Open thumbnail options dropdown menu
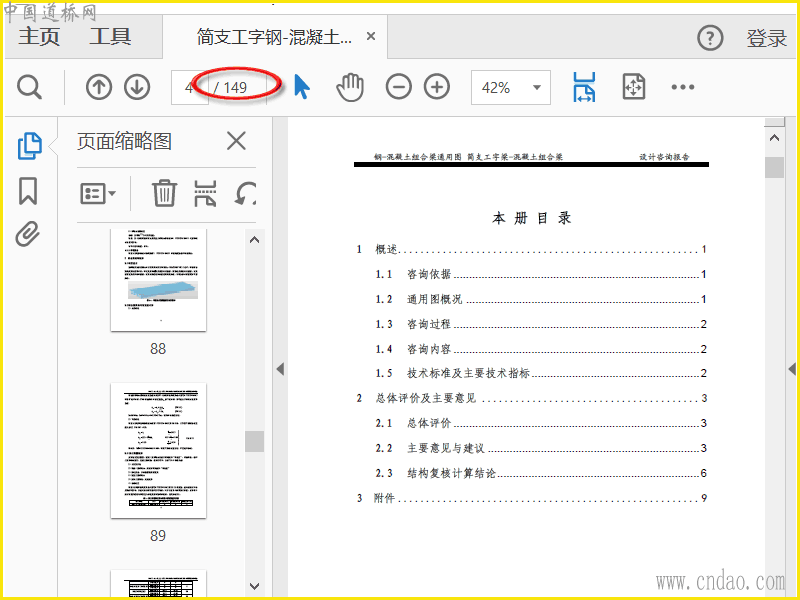Screen dimensions: 800x600 [x=97, y=194]
